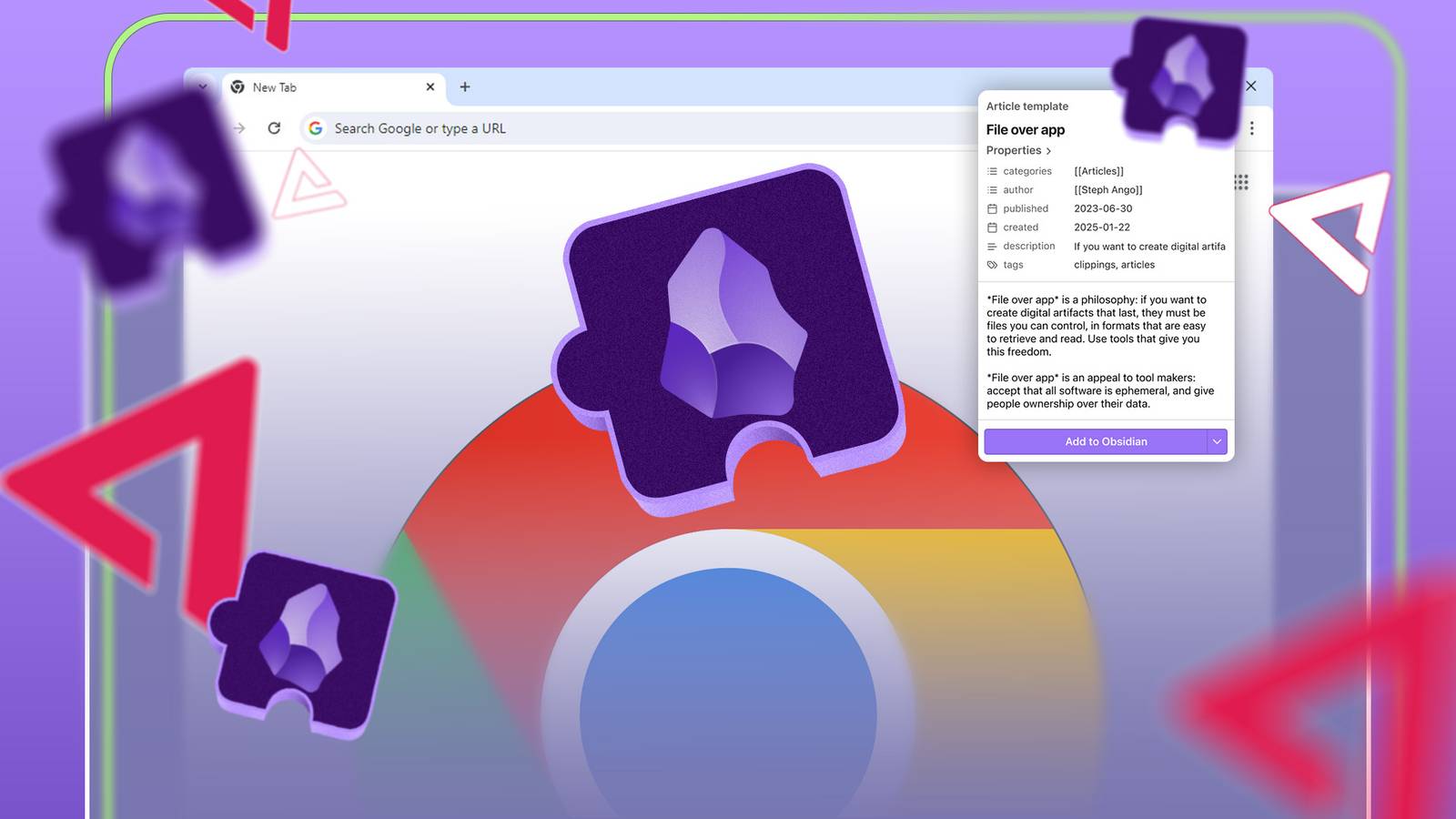Open a new browser tab
Image resolution: width=1456 pixels, height=819 pixels.
tap(465, 86)
